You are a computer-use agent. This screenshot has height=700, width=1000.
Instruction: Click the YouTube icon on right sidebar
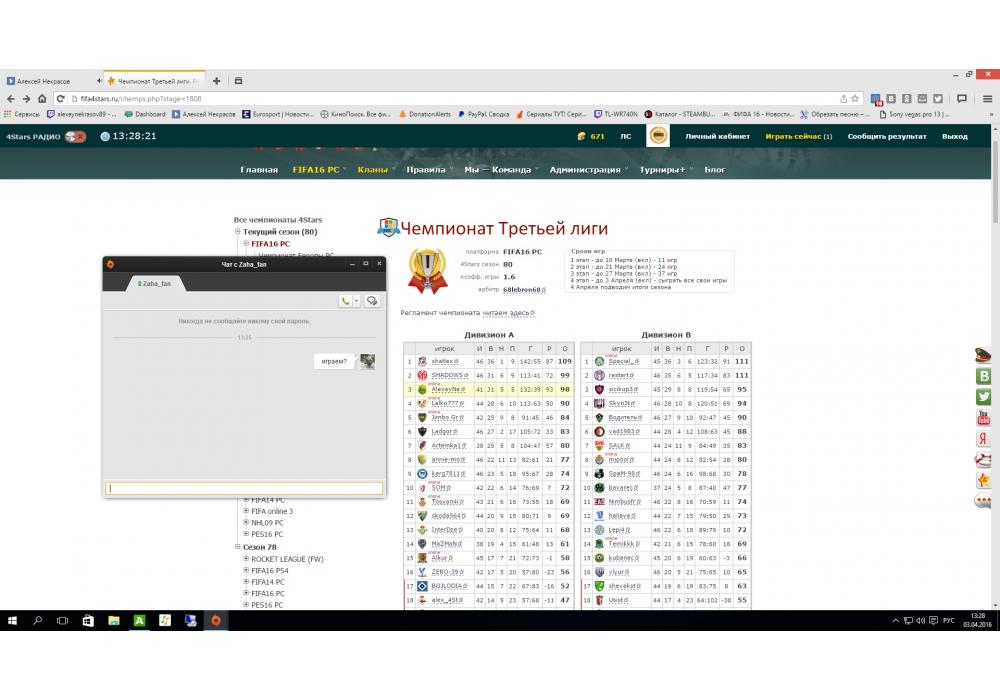coord(983,418)
